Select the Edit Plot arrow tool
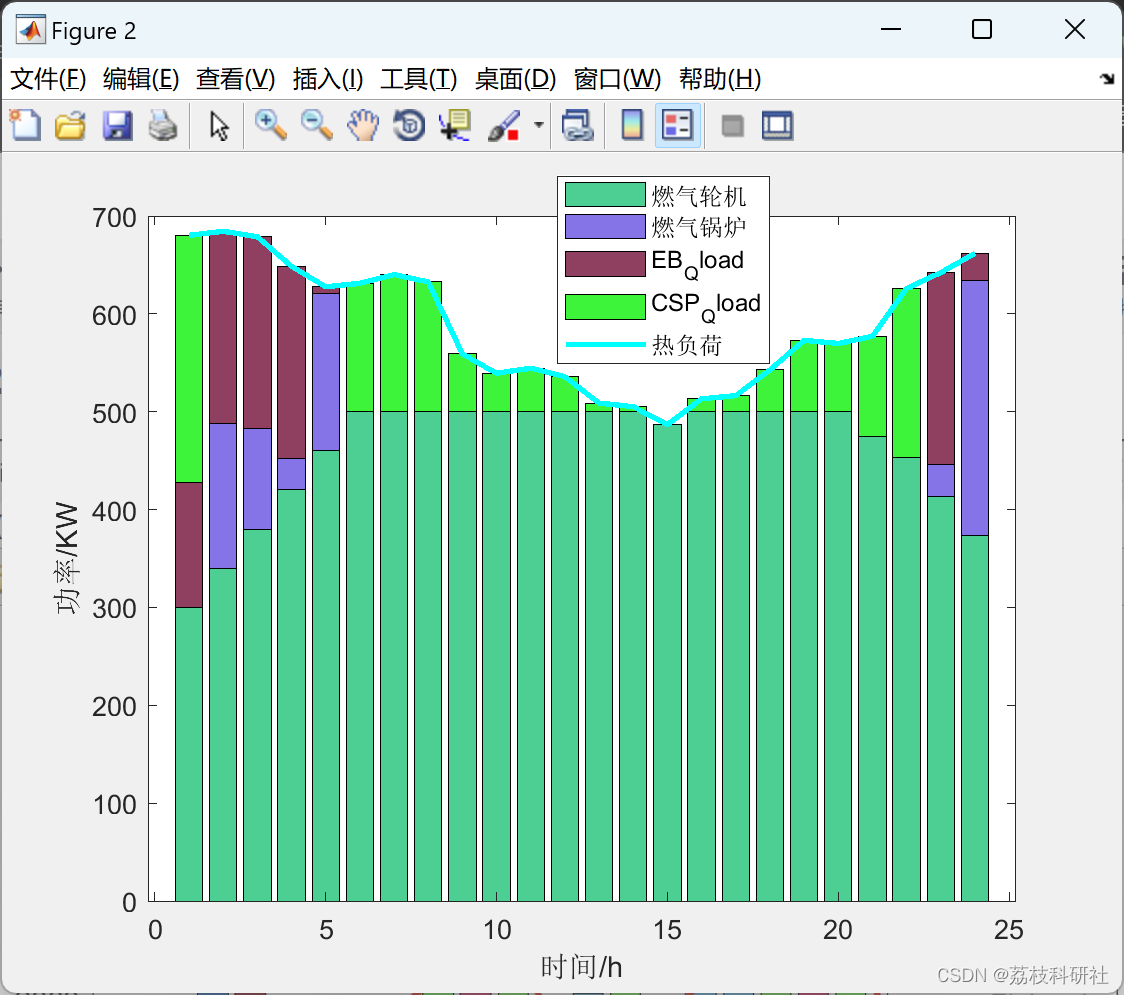1124x995 pixels. (x=219, y=126)
